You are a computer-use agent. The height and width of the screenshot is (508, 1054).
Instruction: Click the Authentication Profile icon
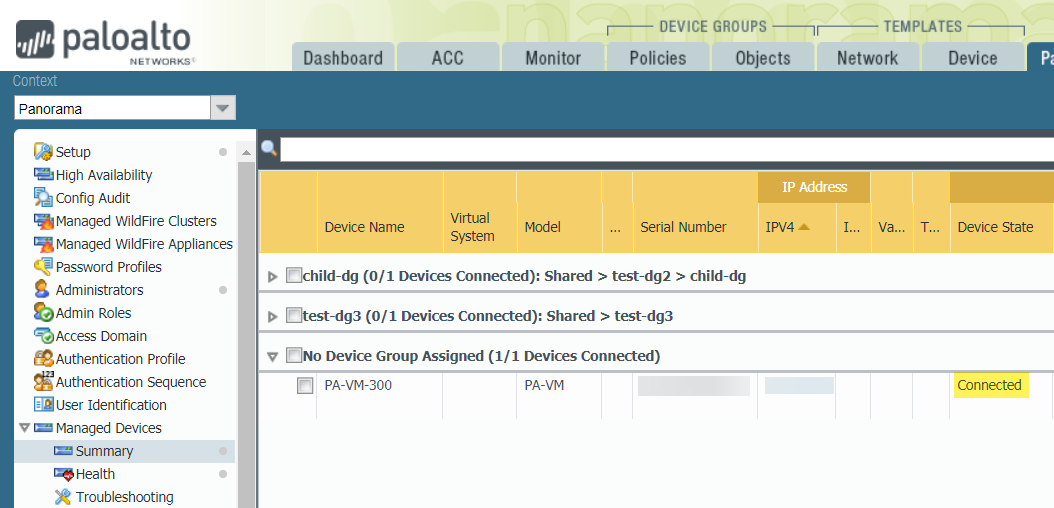click(x=43, y=358)
